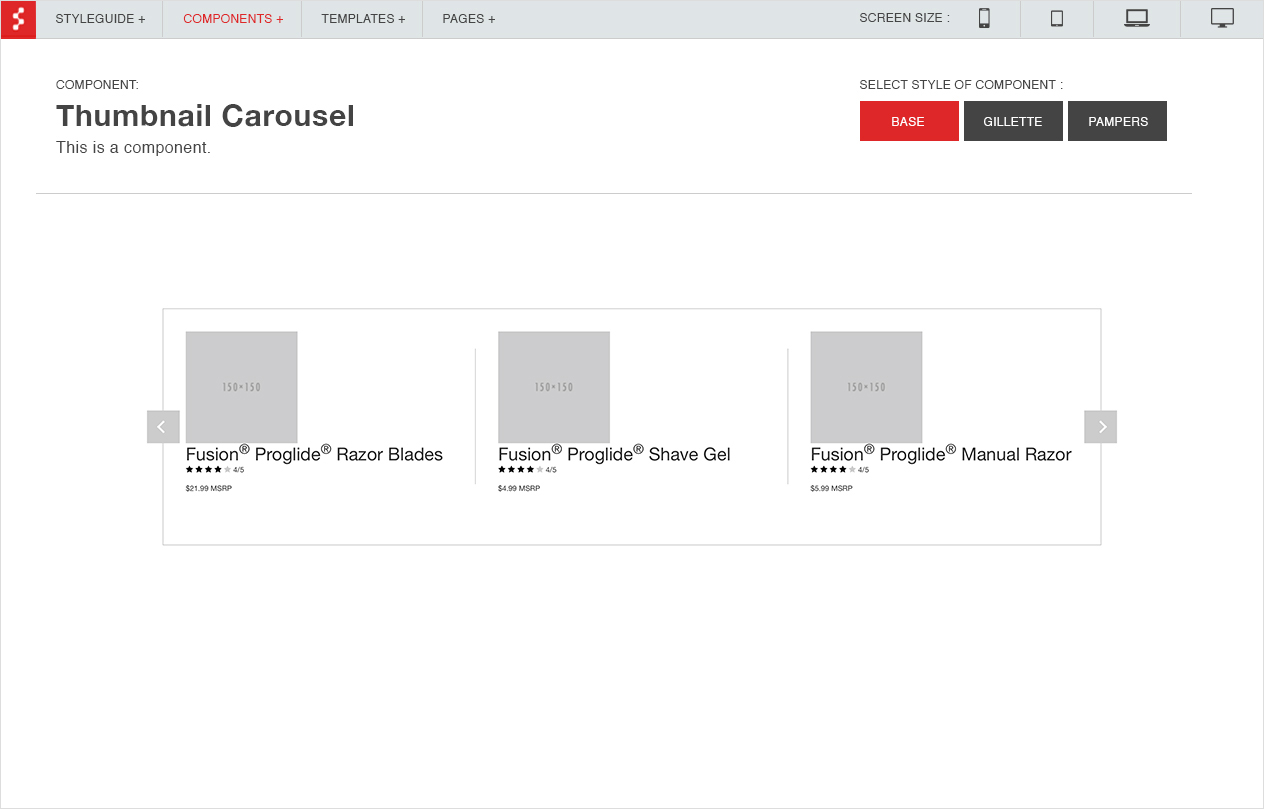Open the Pages menu
The height and width of the screenshot is (809, 1264).
pyautogui.click(x=468, y=19)
